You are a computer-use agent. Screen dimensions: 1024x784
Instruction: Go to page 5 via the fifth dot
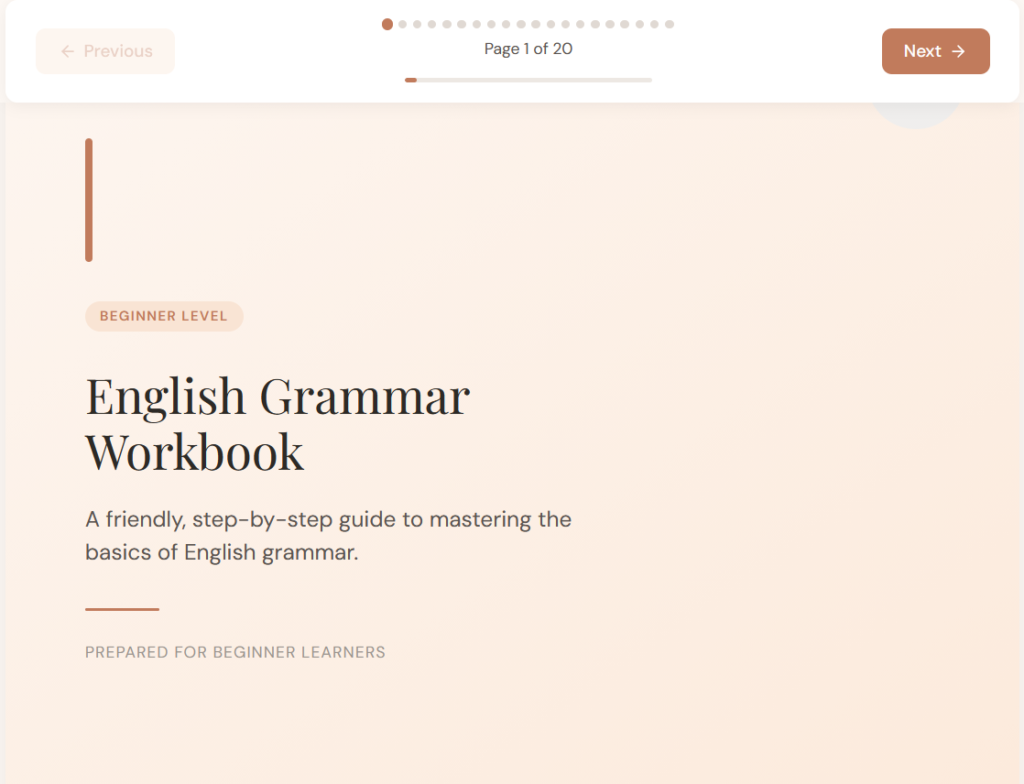point(447,24)
